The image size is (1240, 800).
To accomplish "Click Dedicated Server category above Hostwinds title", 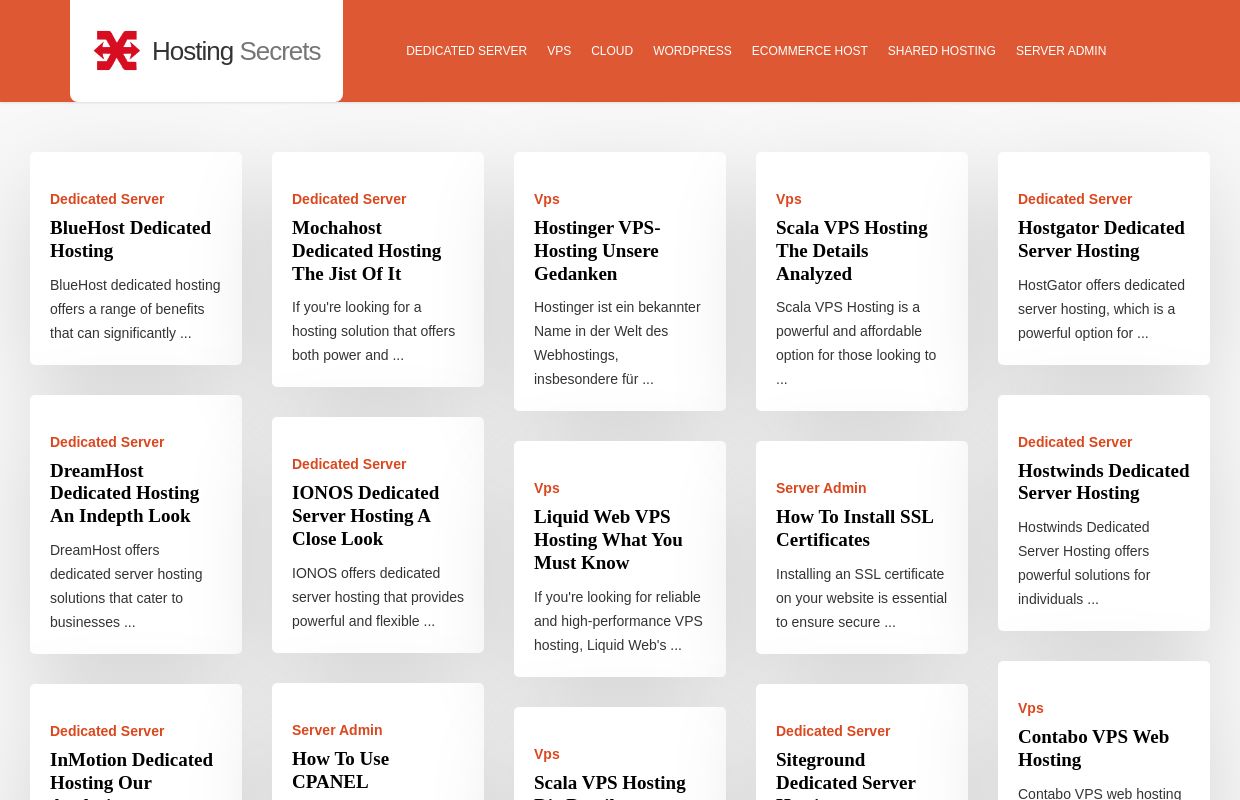I will 1075,442.
